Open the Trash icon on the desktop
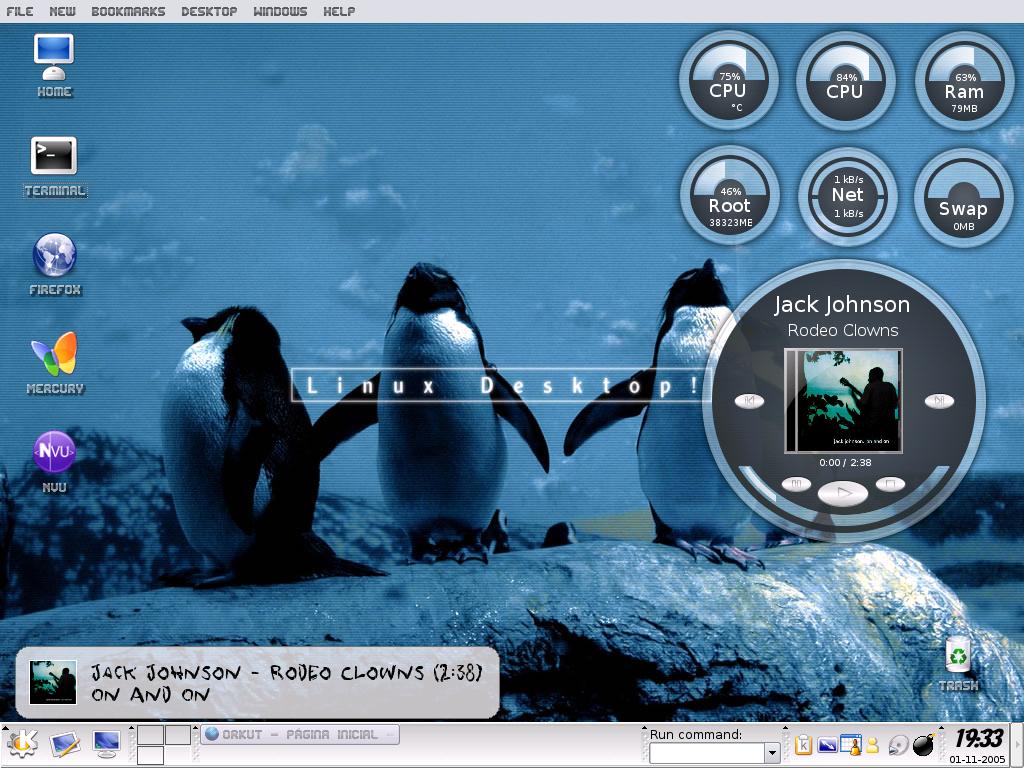Screen dimensions: 1024x768 tap(958, 665)
